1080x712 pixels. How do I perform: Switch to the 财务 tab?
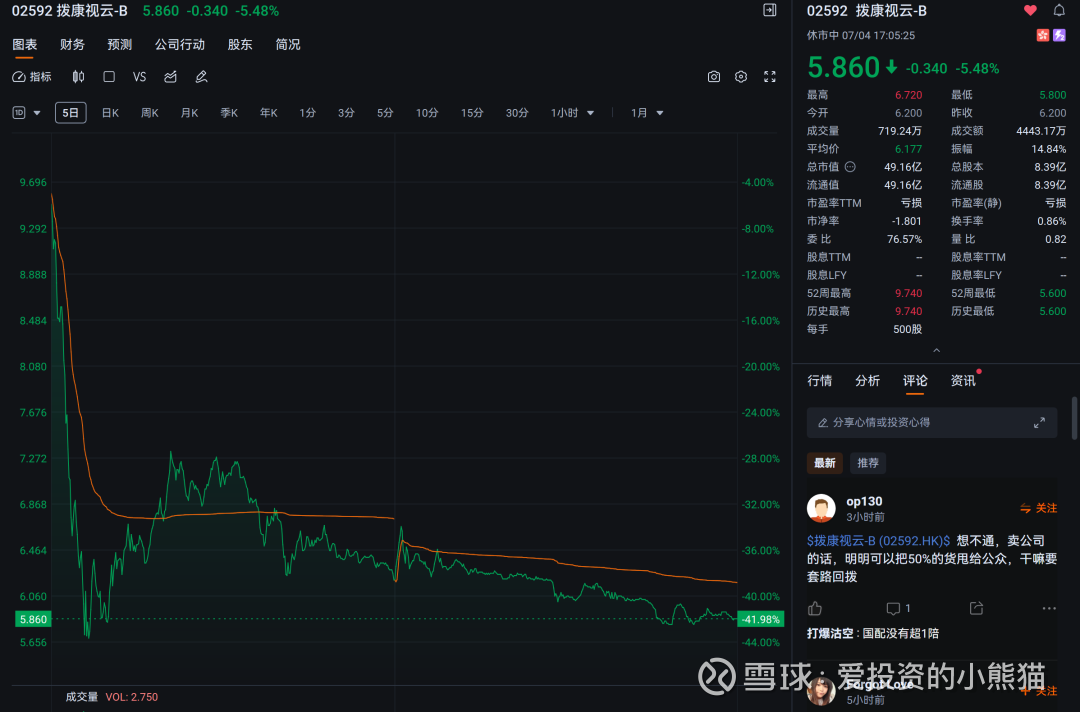tap(72, 45)
